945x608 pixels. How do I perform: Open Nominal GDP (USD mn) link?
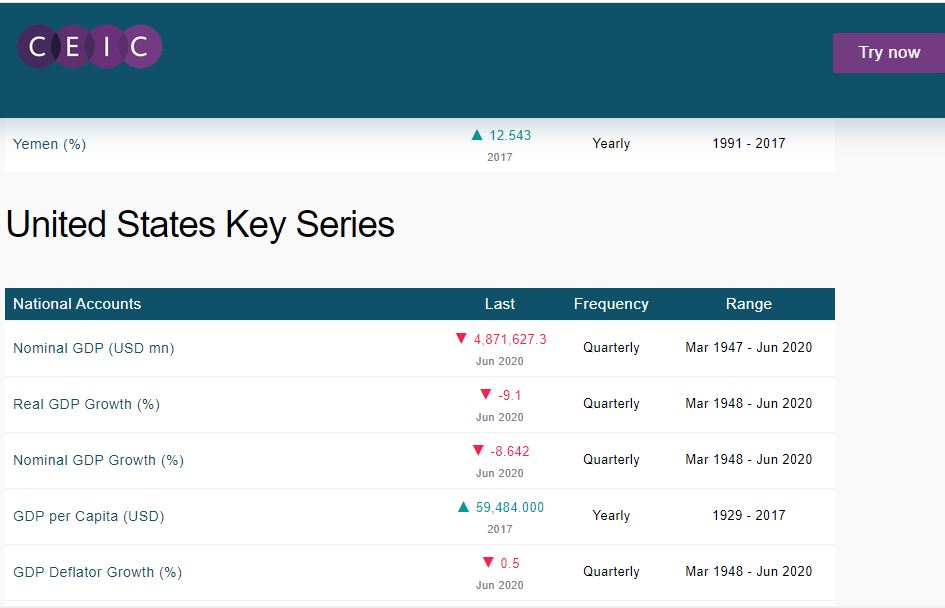93,348
